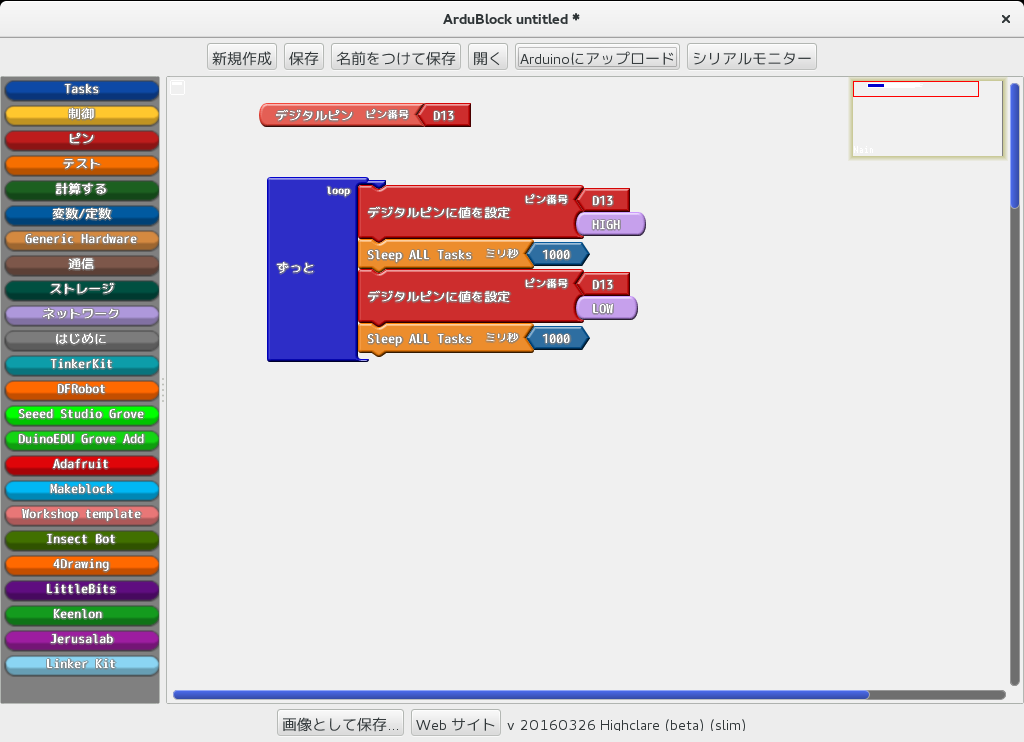The height and width of the screenshot is (742, 1024).
Task: Select the HIGH value block
Action: click(610, 224)
